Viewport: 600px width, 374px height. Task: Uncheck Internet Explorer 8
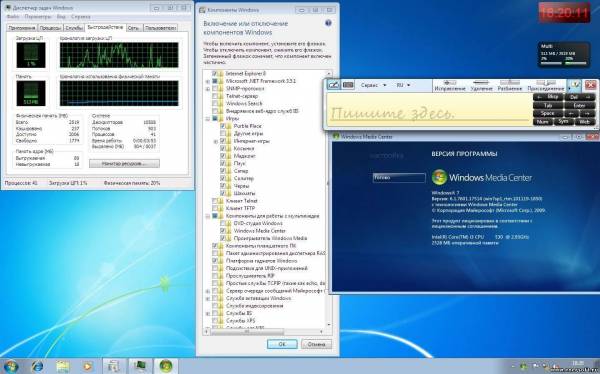pos(215,73)
